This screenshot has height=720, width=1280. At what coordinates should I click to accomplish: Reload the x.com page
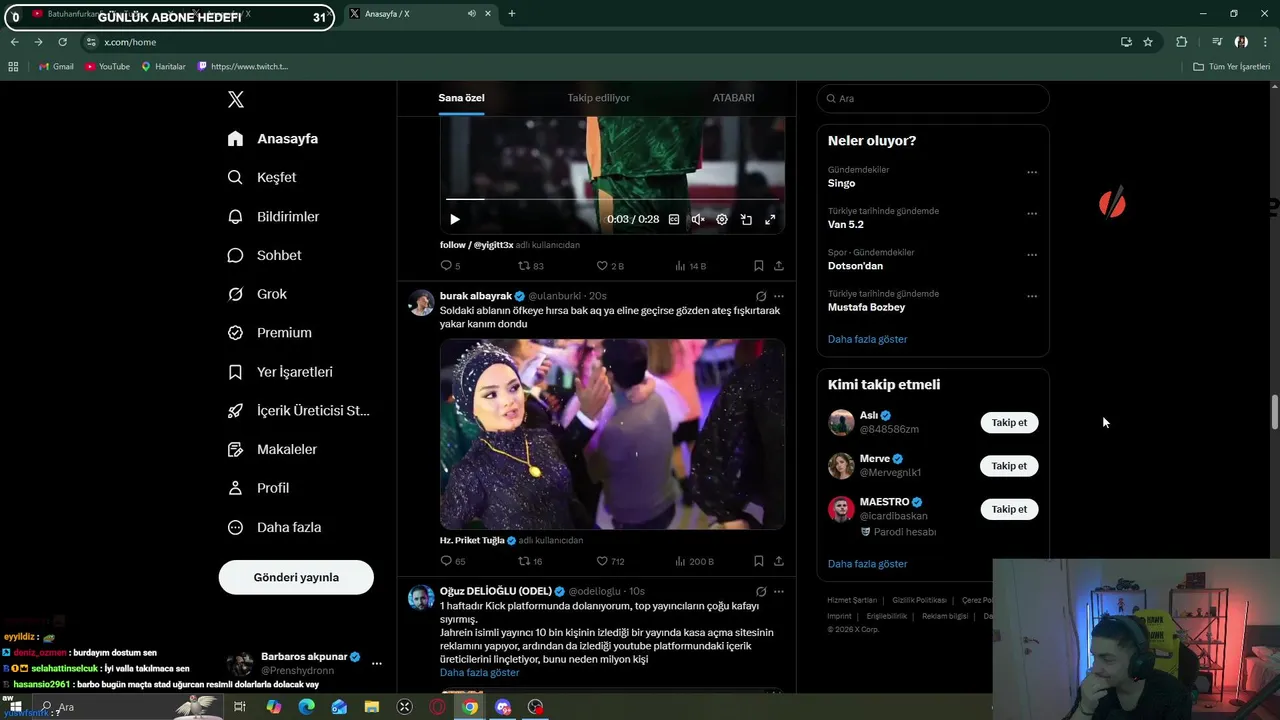point(62,42)
